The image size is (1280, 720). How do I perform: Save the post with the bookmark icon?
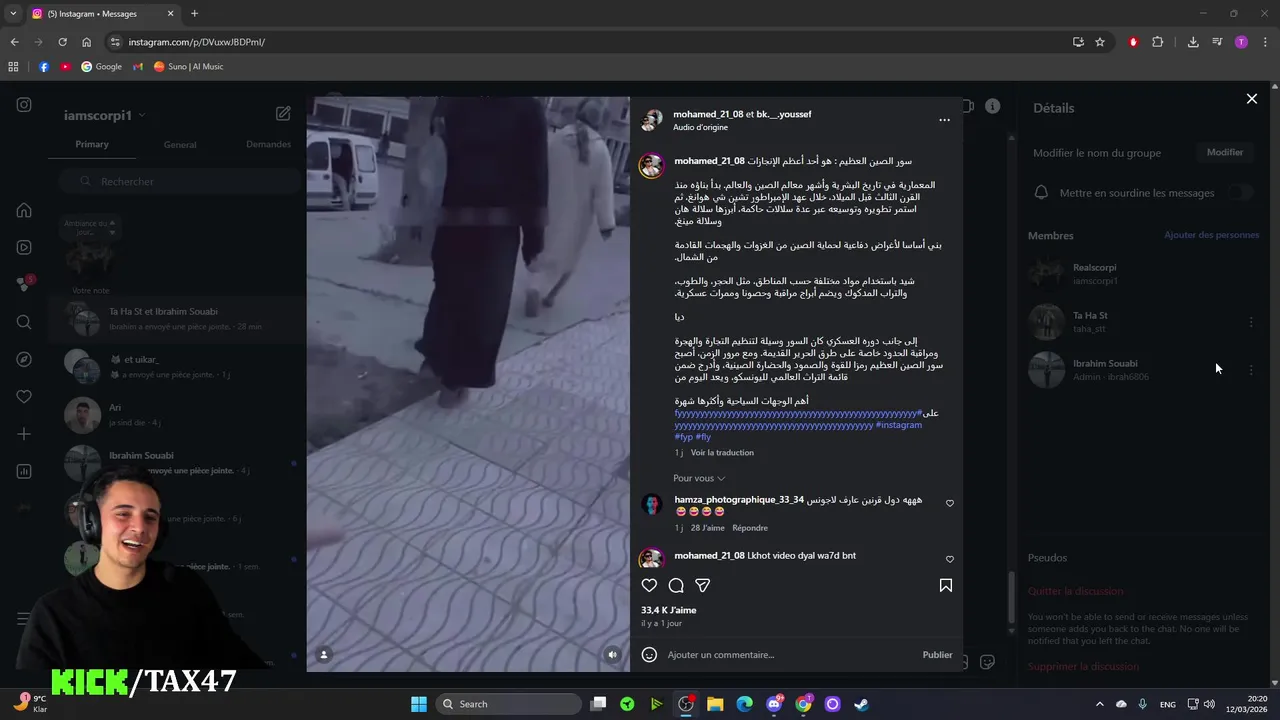pos(945,585)
